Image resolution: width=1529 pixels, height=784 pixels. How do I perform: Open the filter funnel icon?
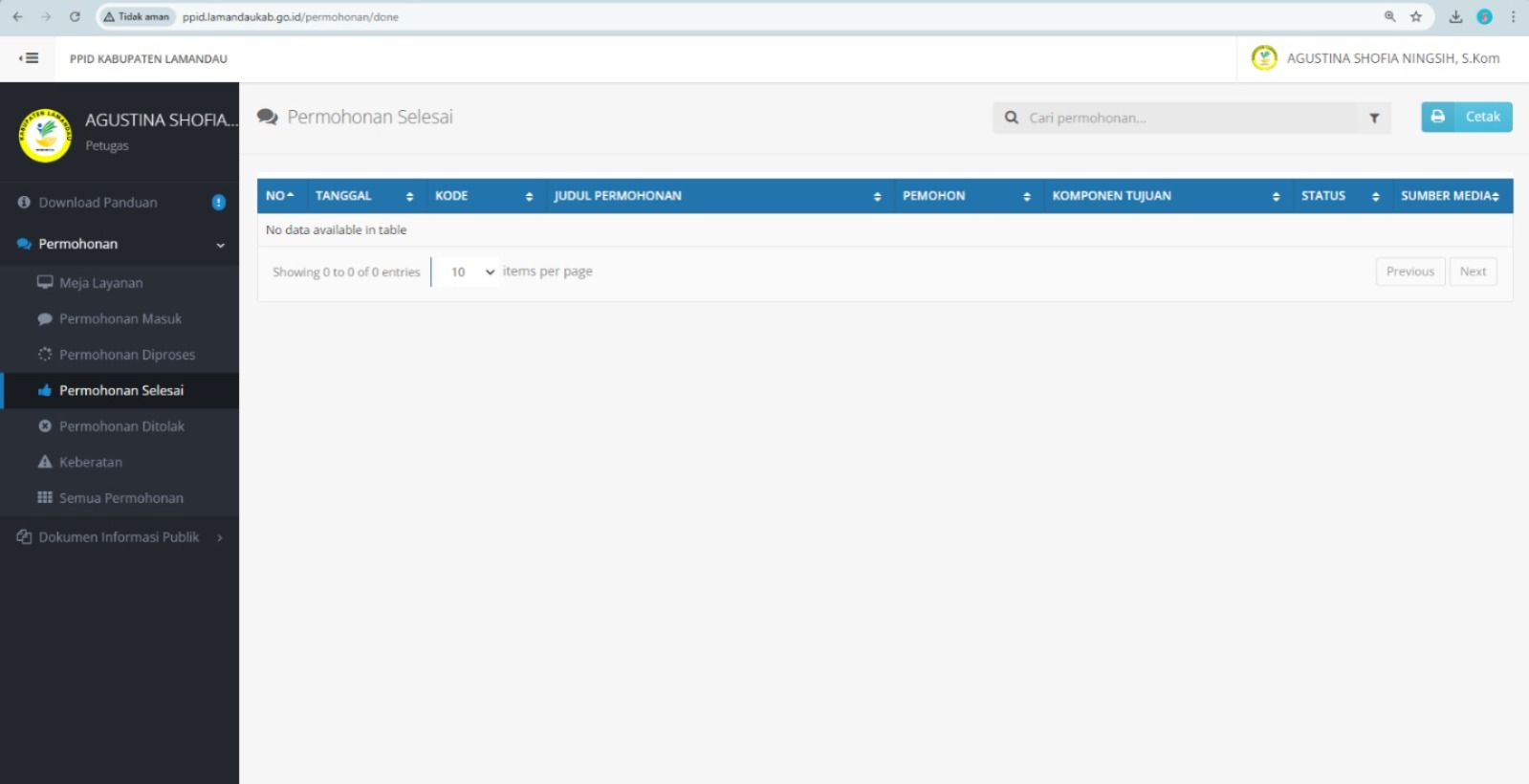pos(1374,118)
